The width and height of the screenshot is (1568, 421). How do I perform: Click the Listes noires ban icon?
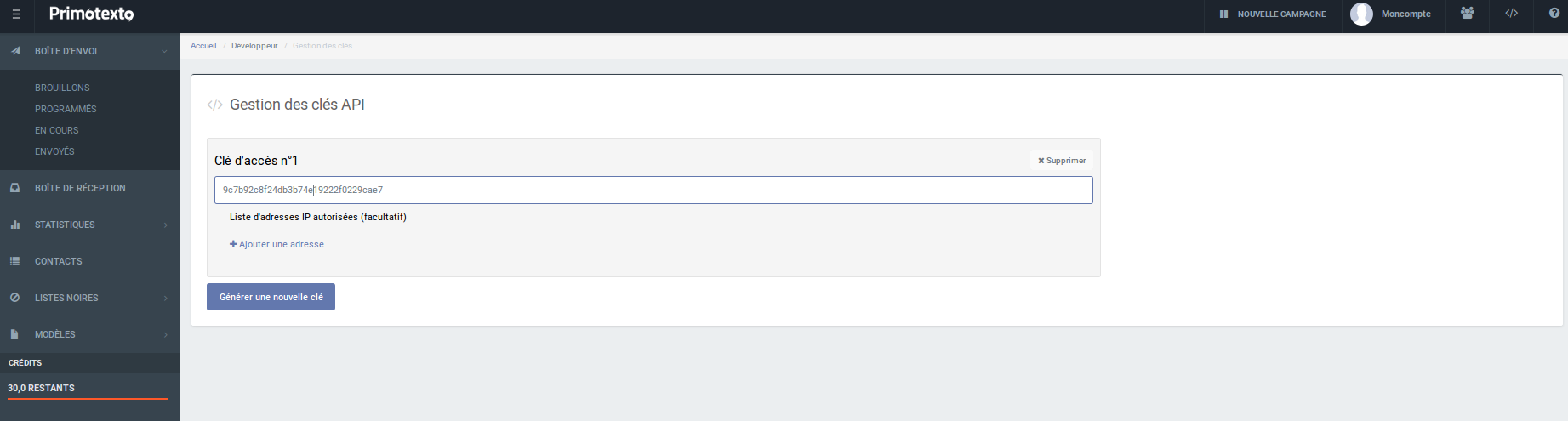(14, 298)
